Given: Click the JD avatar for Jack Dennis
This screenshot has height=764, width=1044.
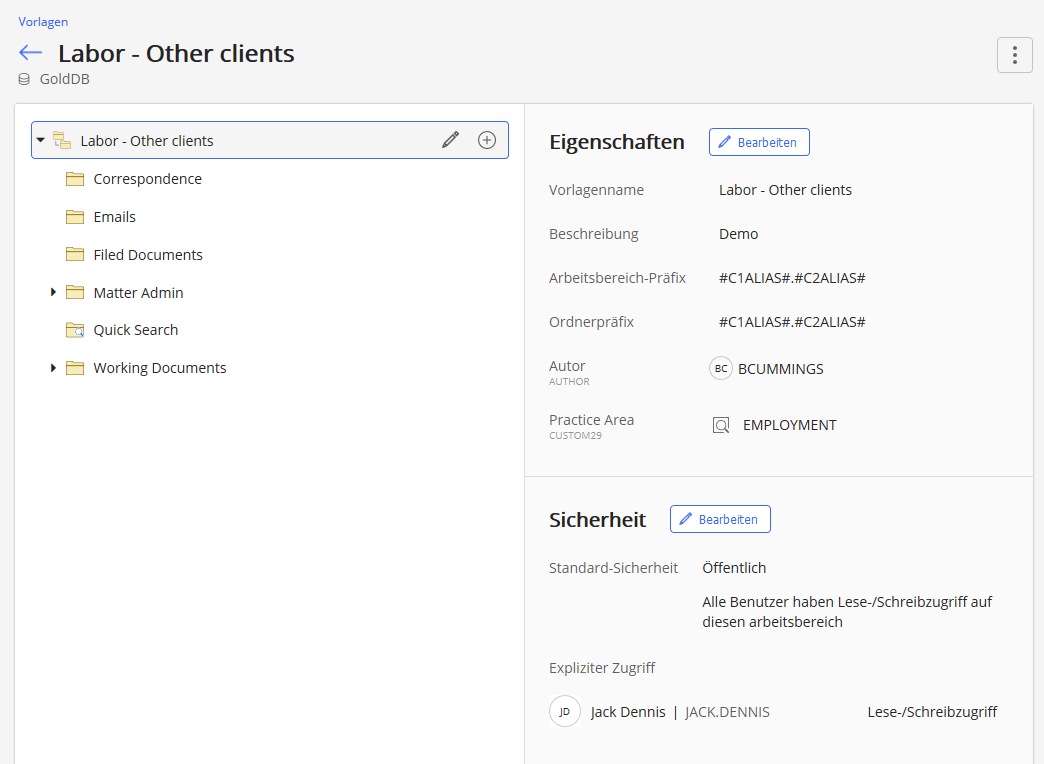Looking at the screenshot, I should pos(565,712).
